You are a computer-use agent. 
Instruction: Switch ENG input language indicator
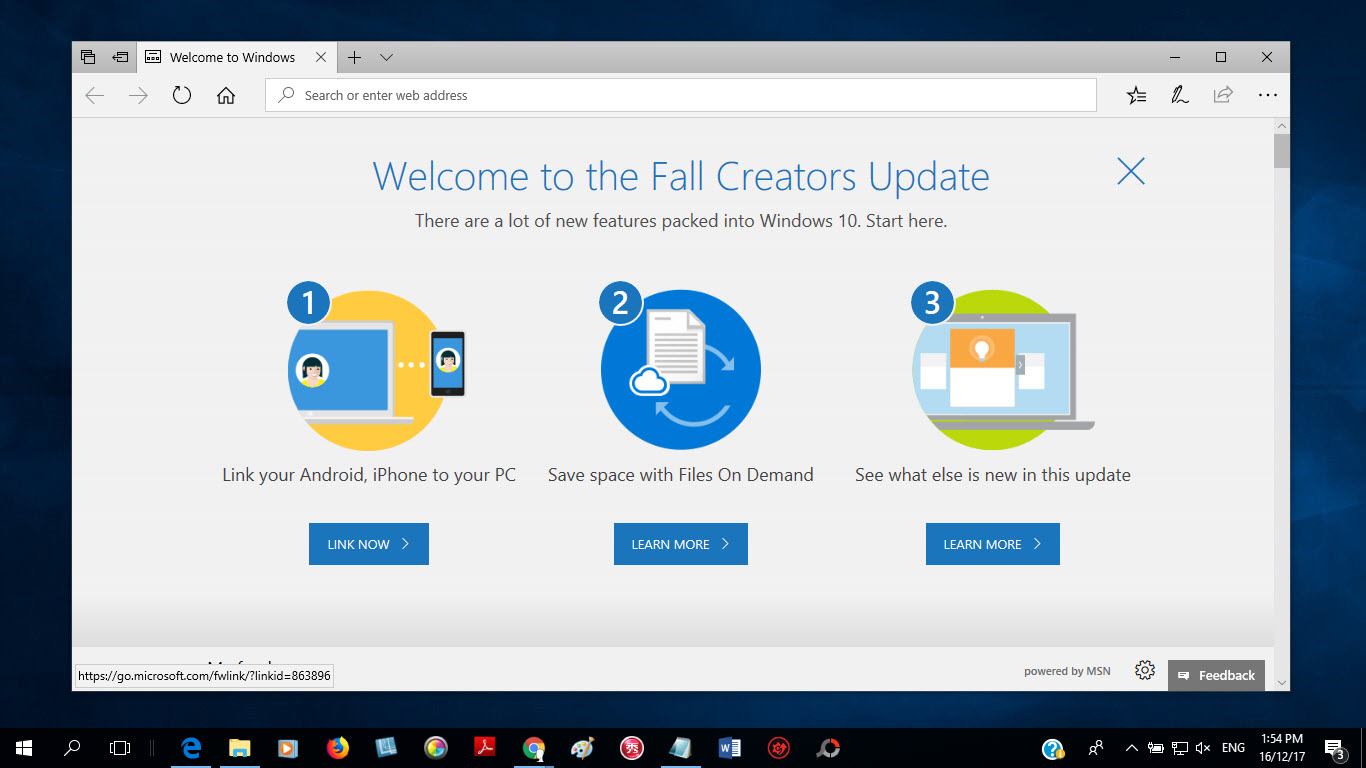coord(1233,747)
